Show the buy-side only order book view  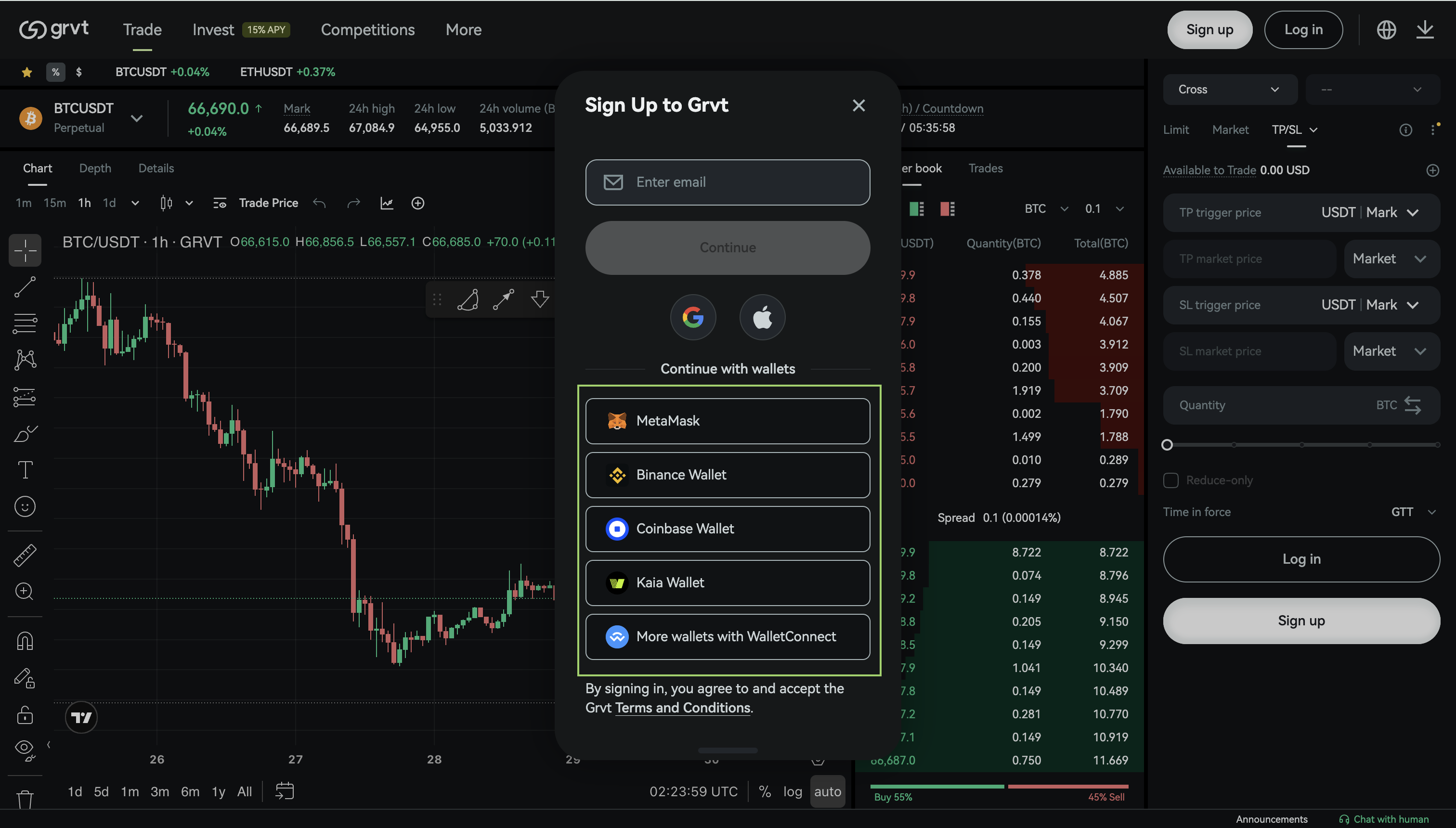(916, 209)
